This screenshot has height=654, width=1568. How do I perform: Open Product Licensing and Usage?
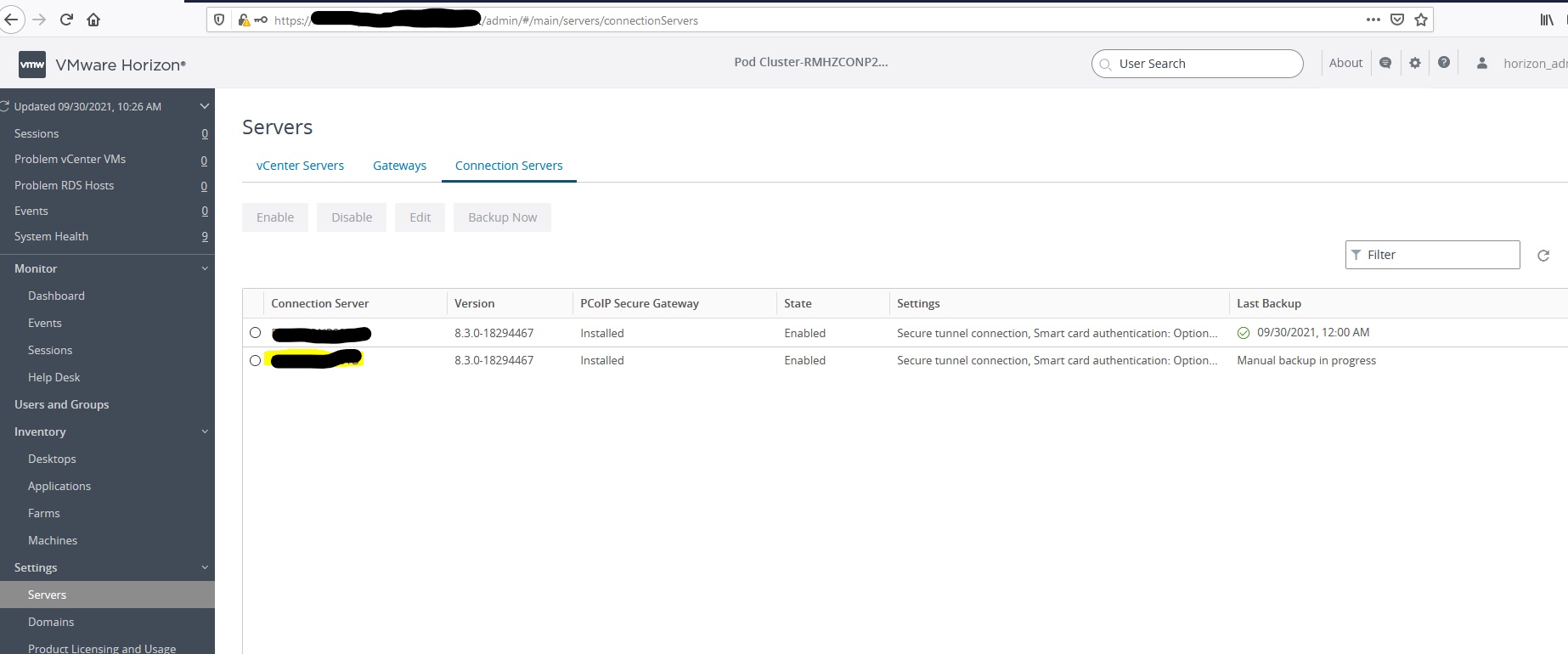click(x=102, y=648)
